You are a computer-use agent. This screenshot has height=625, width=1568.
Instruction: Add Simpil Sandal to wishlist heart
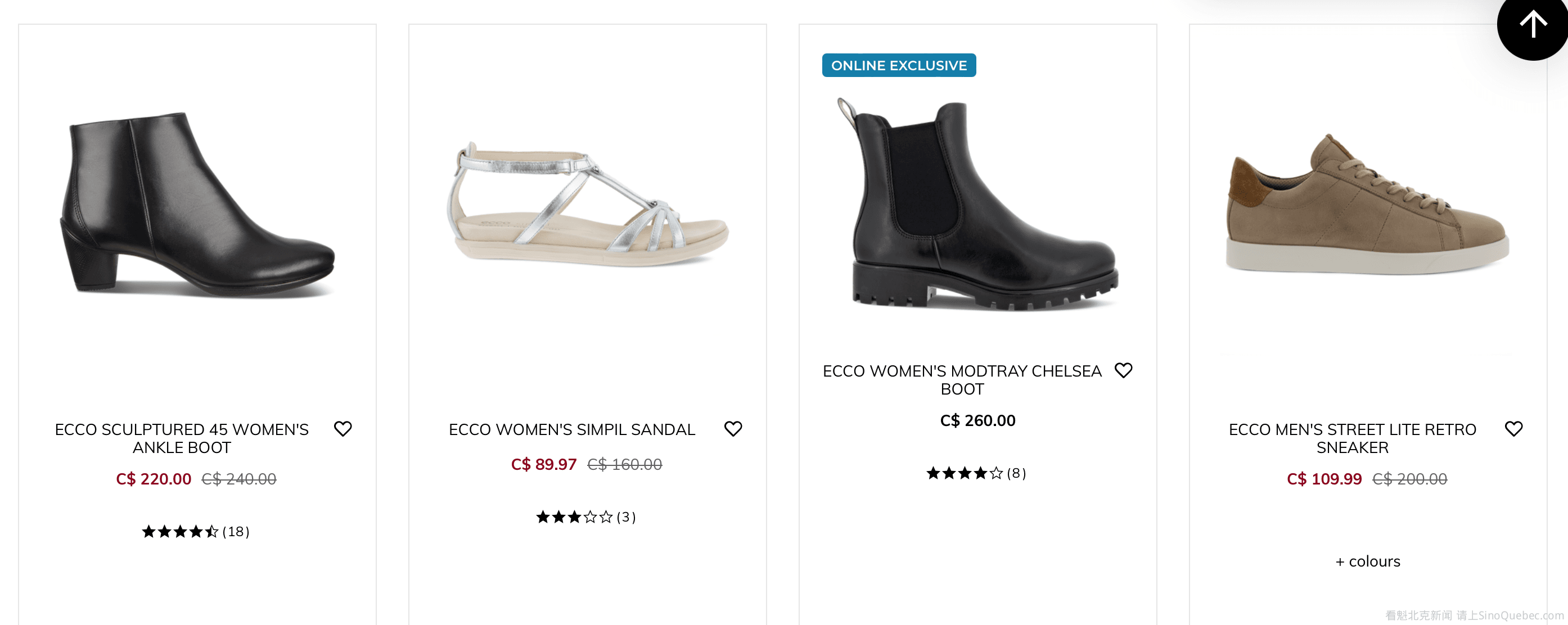(733, 429)
